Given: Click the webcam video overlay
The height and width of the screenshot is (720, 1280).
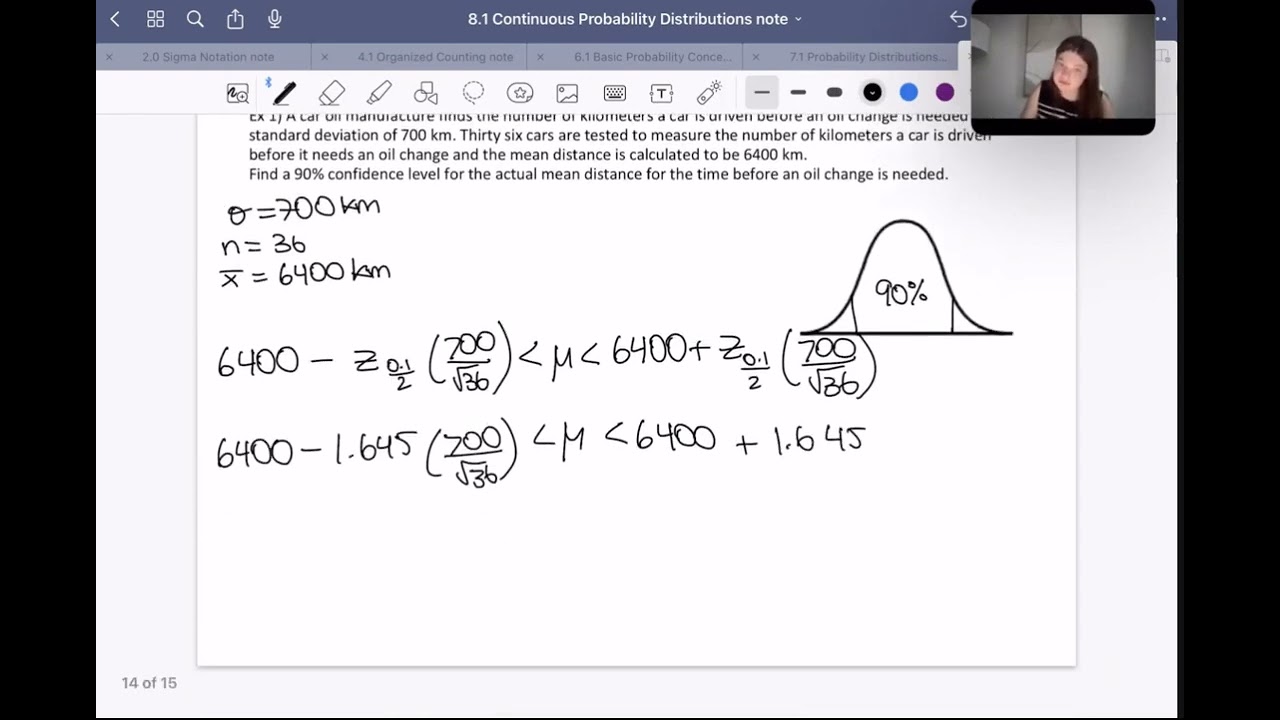Looking at the screenshot, I should click(1063, 67).
